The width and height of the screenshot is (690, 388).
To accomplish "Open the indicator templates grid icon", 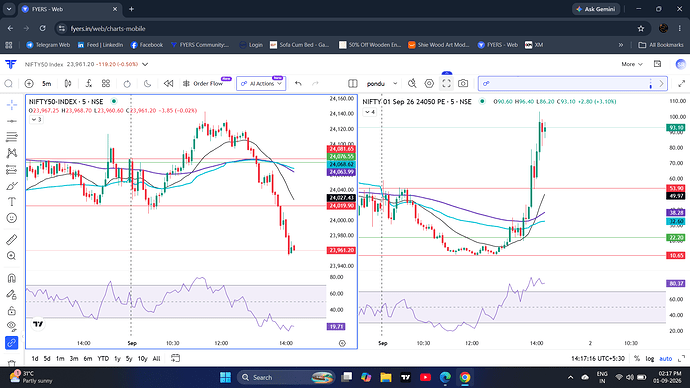I will pos(106,84).
